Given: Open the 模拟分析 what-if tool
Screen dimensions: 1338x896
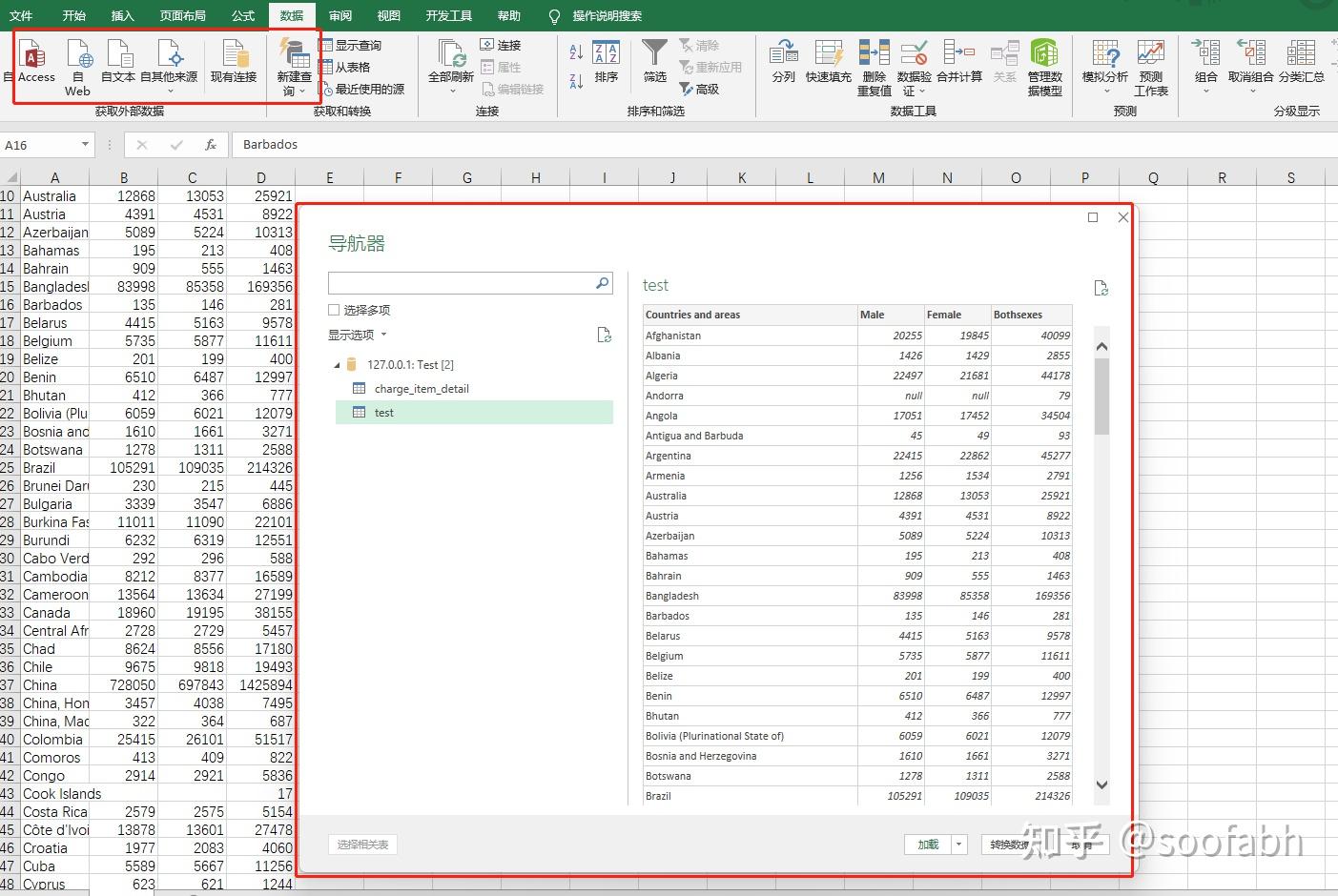Looking at the screenshot, I should click(1104, 65).
